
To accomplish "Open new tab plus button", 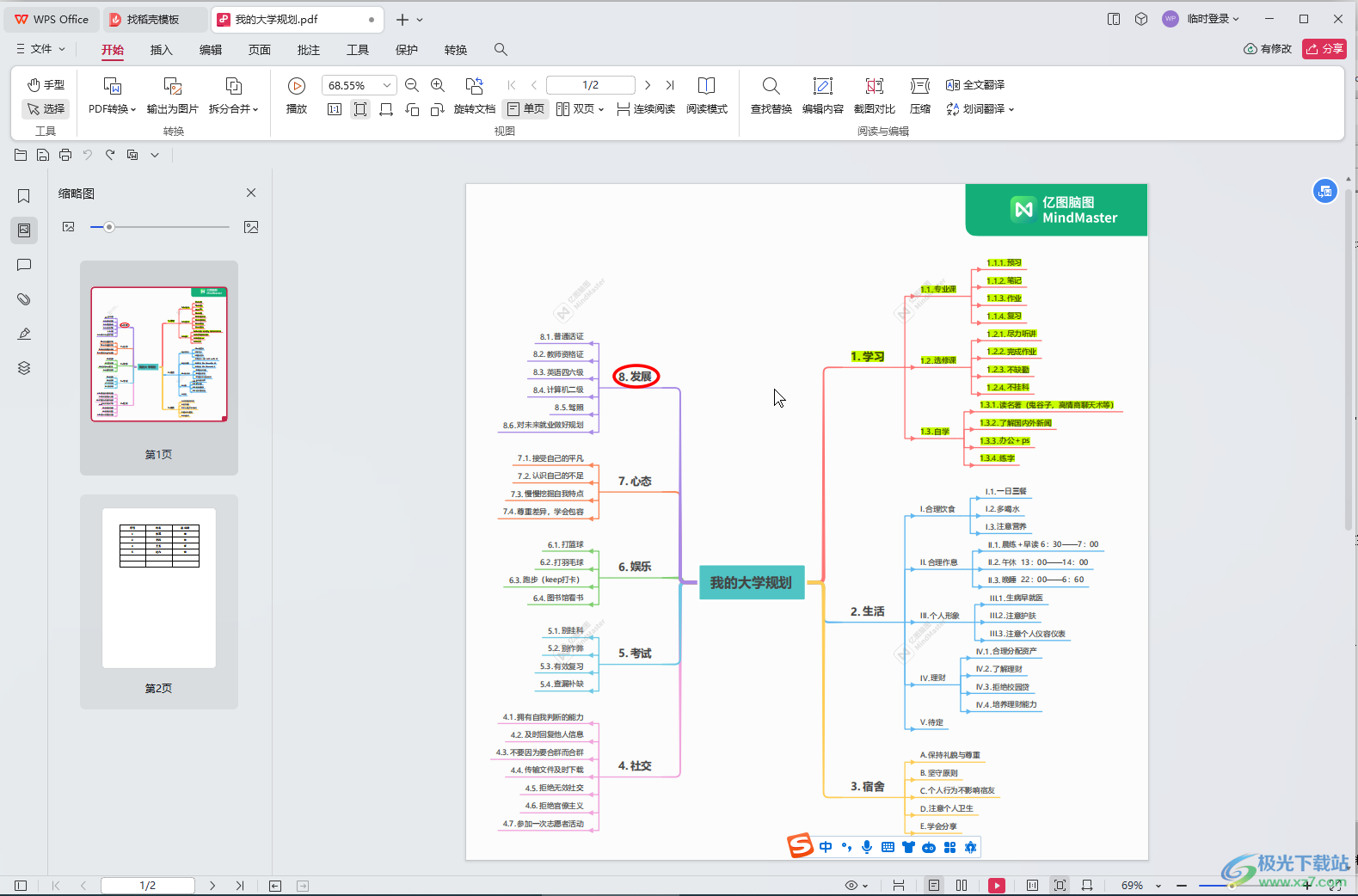I will pos(402,19).
